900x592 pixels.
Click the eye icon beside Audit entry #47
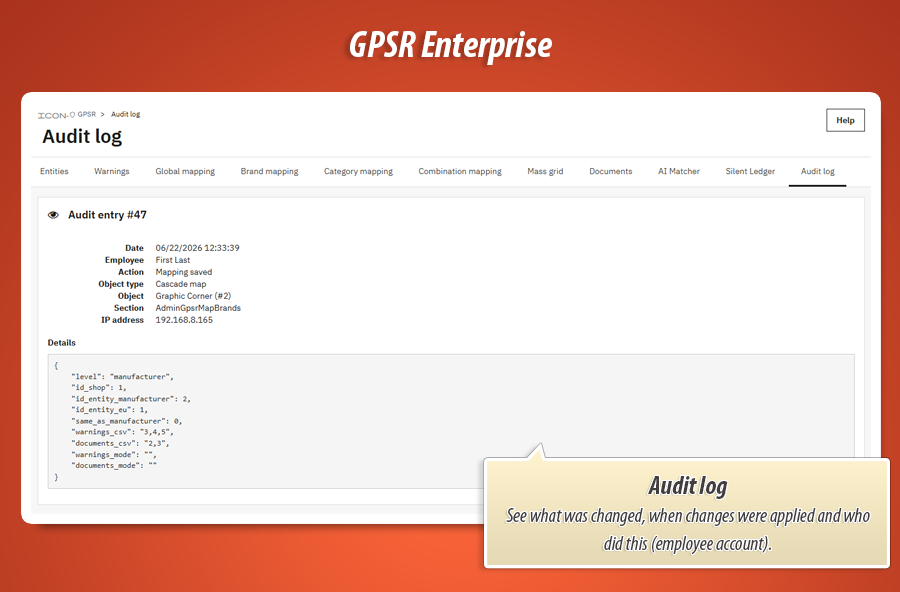coord(53,215)
